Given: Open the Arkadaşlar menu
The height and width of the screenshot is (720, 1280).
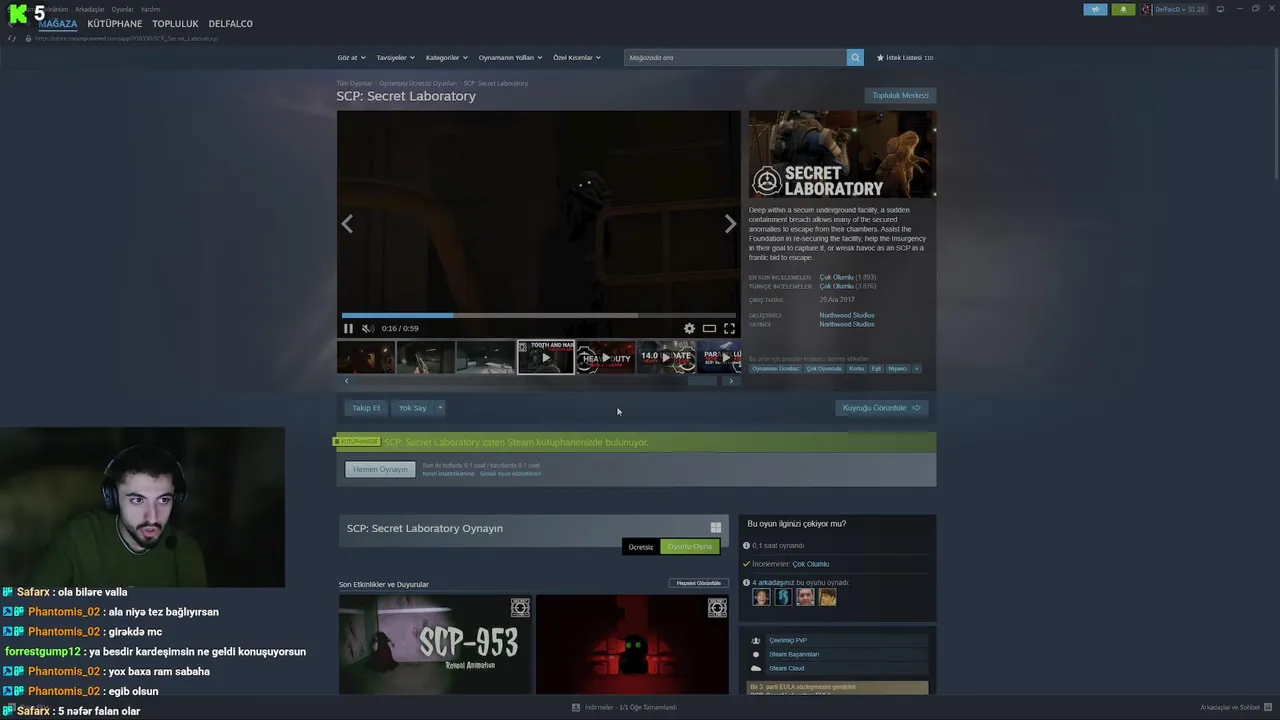Looking at the screenshot, I should [89, 9].
